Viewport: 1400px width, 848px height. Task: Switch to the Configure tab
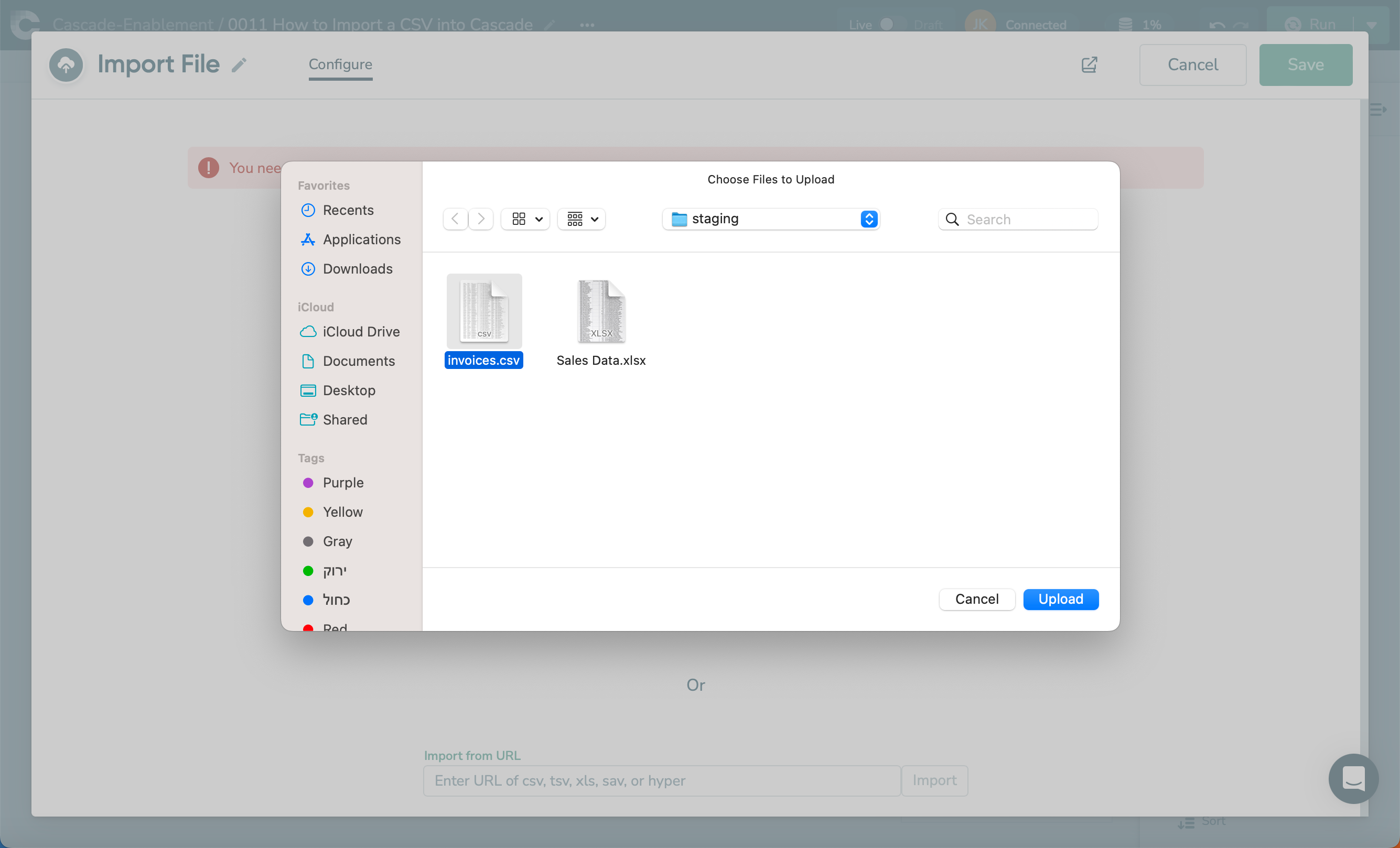(340, 65)
